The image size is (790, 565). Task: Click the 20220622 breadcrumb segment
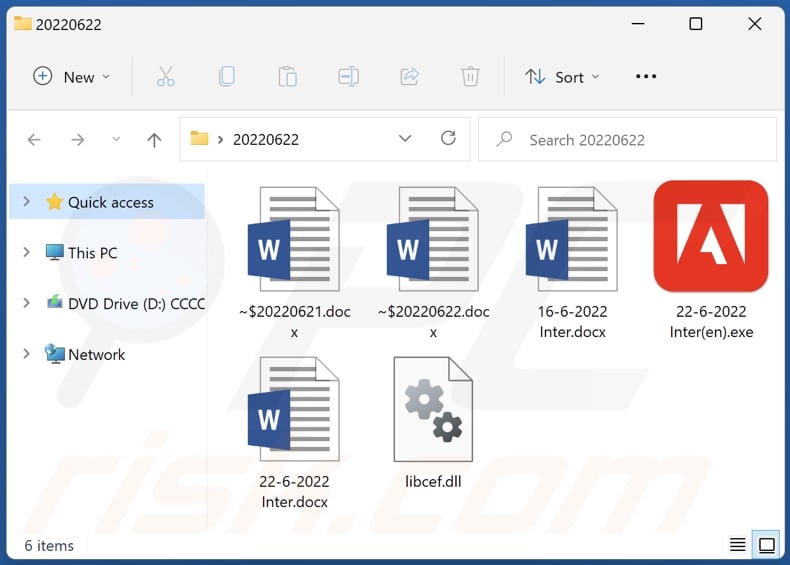click(266, 139)
